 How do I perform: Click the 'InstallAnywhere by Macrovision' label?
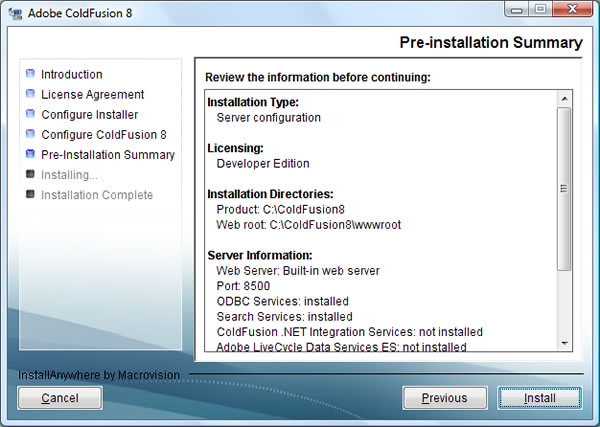99,375
